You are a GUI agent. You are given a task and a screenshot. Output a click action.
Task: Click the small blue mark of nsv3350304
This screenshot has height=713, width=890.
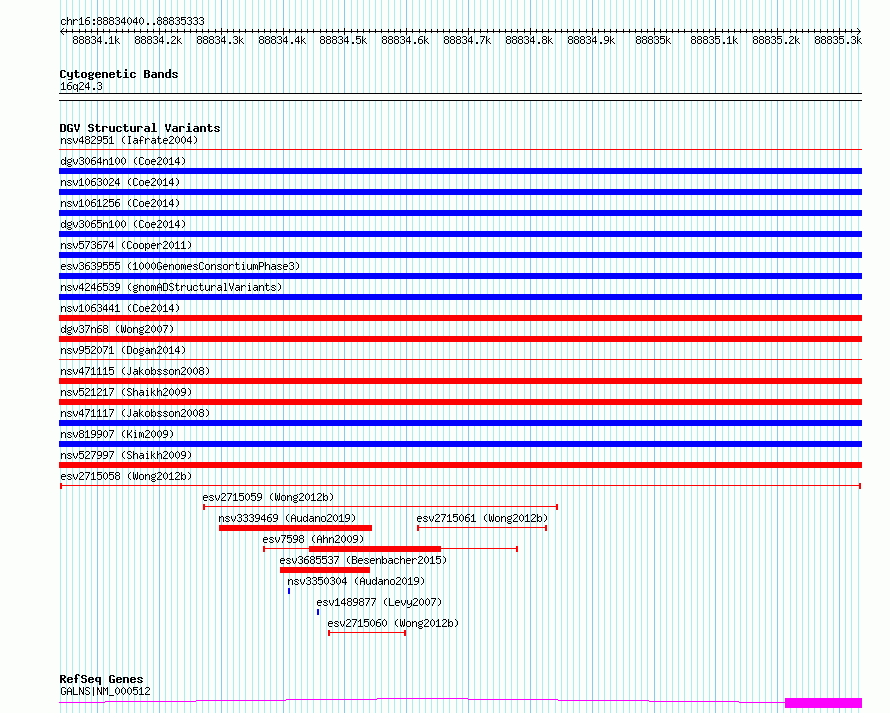[289, 591]
